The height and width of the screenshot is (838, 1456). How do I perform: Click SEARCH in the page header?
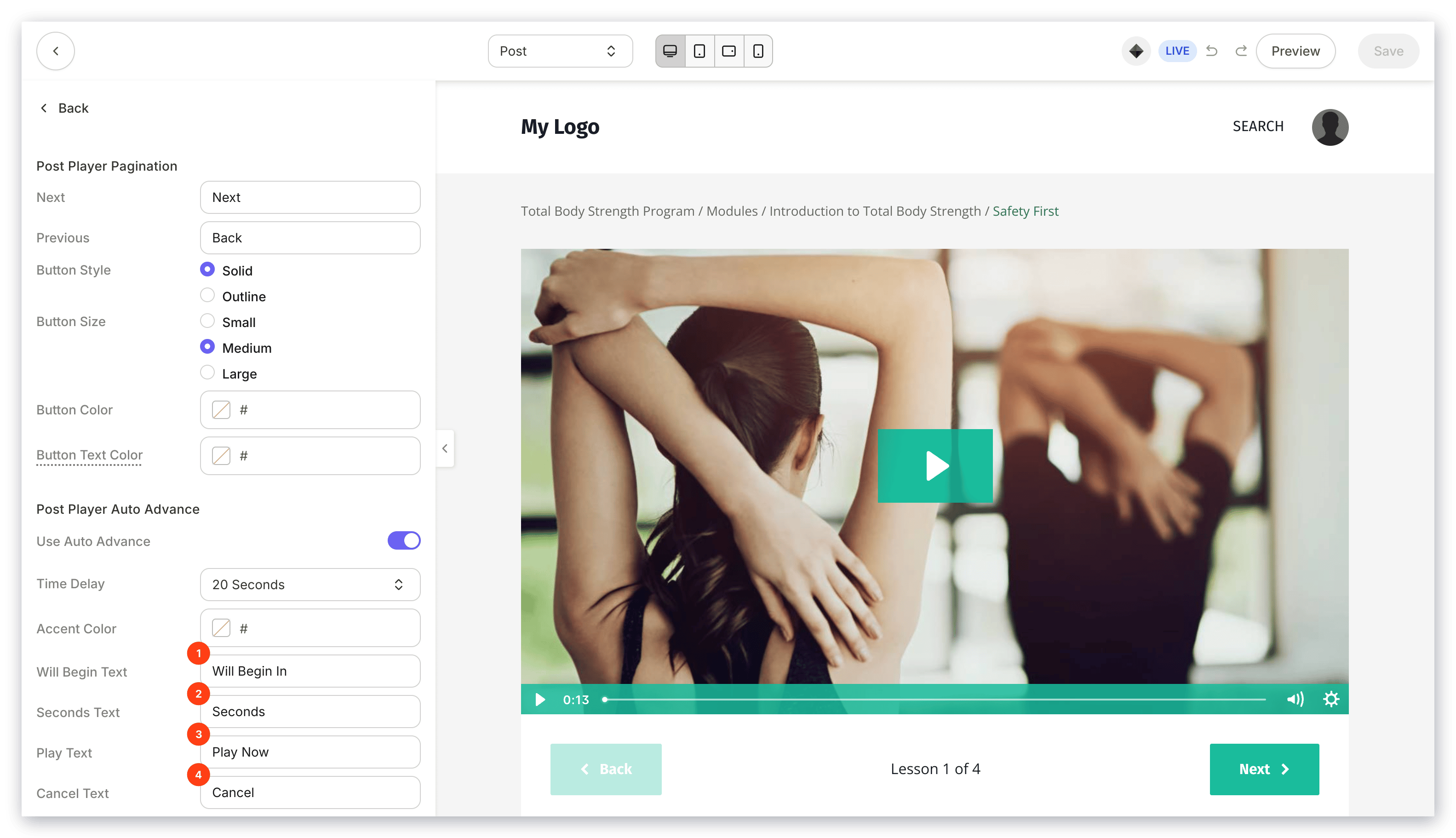tap(1257, 126)
